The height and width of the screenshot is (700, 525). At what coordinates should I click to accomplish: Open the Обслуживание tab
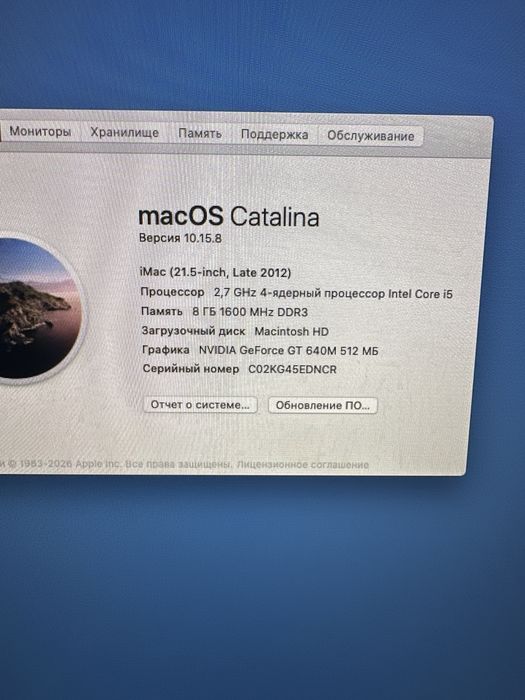click(371, 136)
